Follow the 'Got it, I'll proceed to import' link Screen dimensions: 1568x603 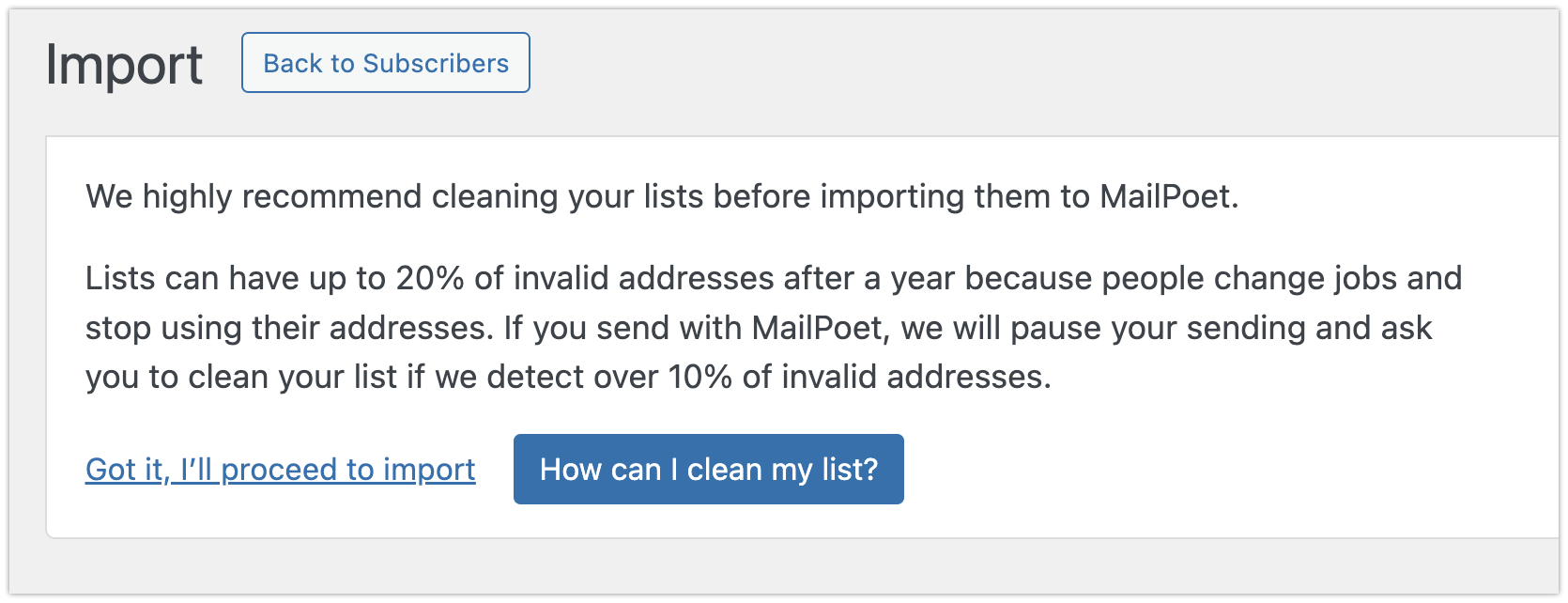281,469
